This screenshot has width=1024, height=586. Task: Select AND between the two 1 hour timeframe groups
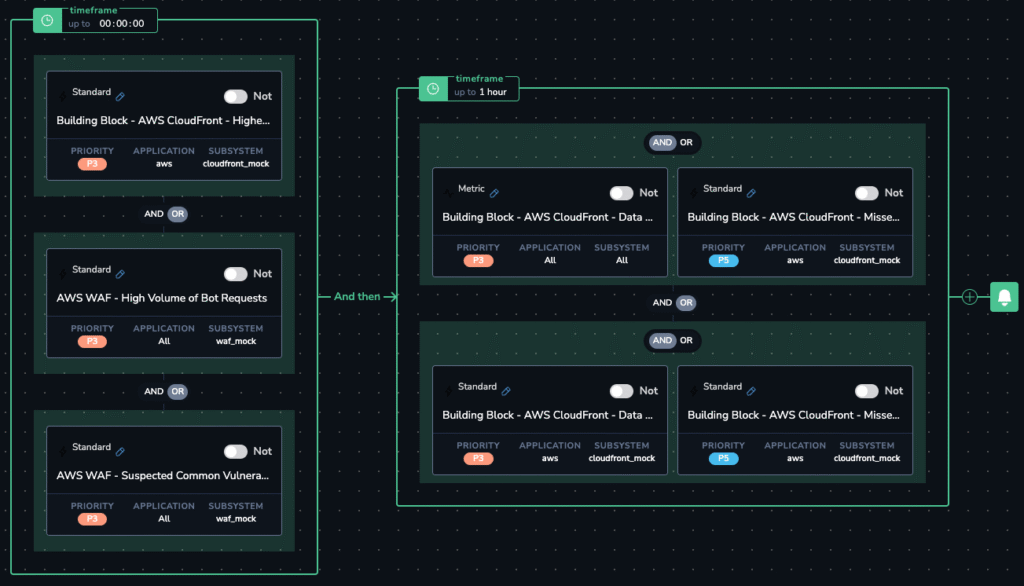[662, 303]
